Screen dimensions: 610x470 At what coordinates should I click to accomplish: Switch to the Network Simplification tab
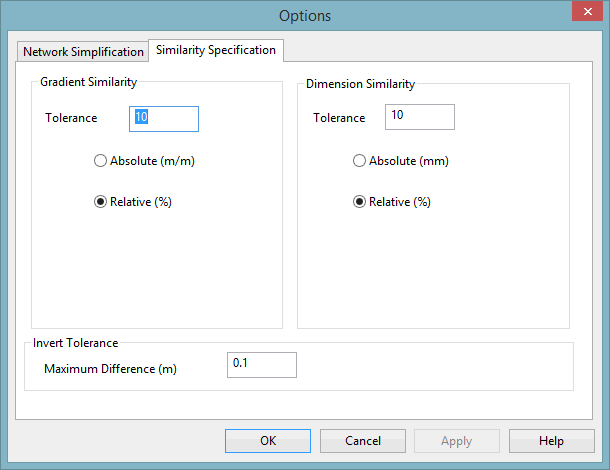point(83,52)
